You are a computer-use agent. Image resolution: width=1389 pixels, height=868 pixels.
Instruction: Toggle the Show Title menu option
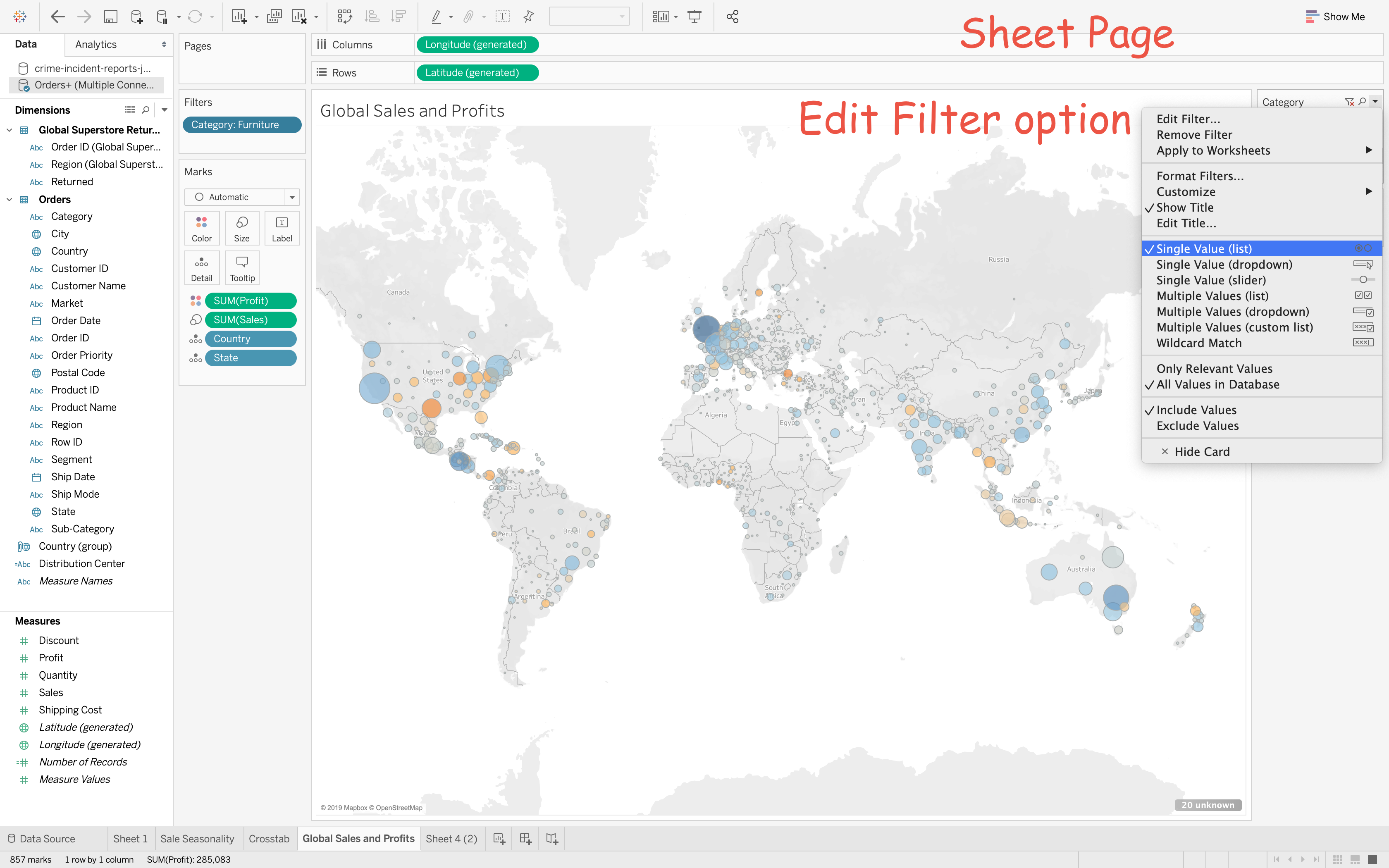pos(1185,207)
